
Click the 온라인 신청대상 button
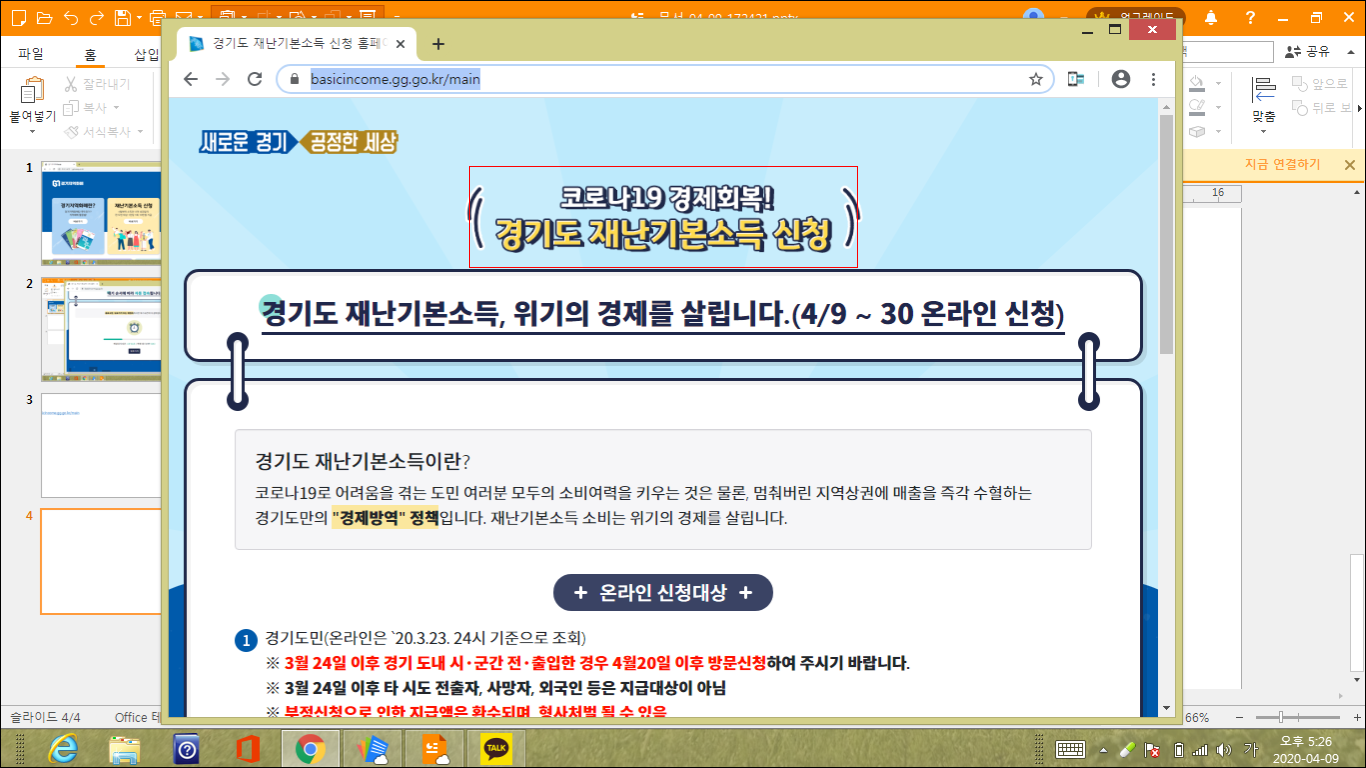pyautogui.click(x=662, y=592)
